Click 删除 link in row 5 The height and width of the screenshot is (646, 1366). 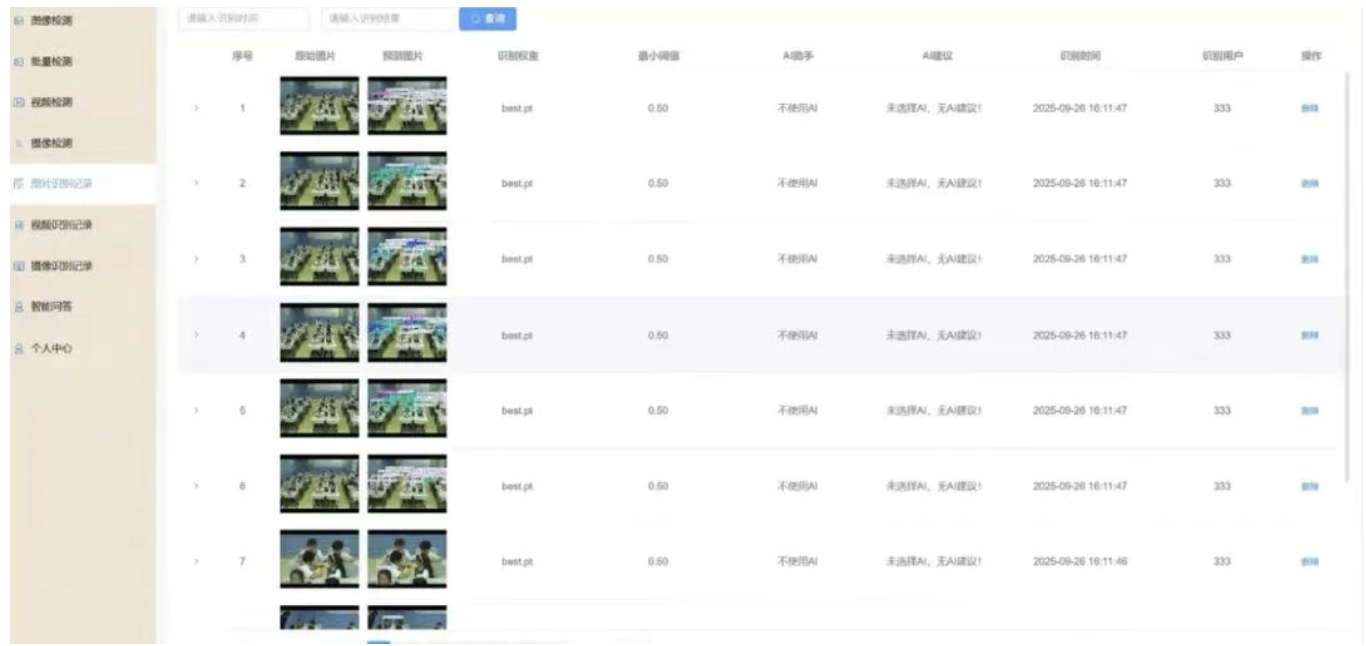[1309, 411]
